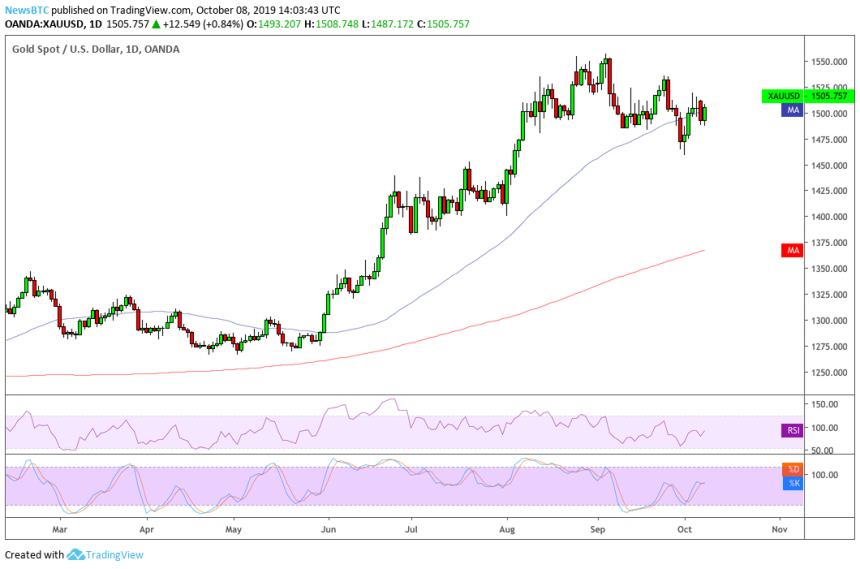Select the purple RSI indicator label
The width and height of the screenshot is (860, 569).
click(793, 430)
